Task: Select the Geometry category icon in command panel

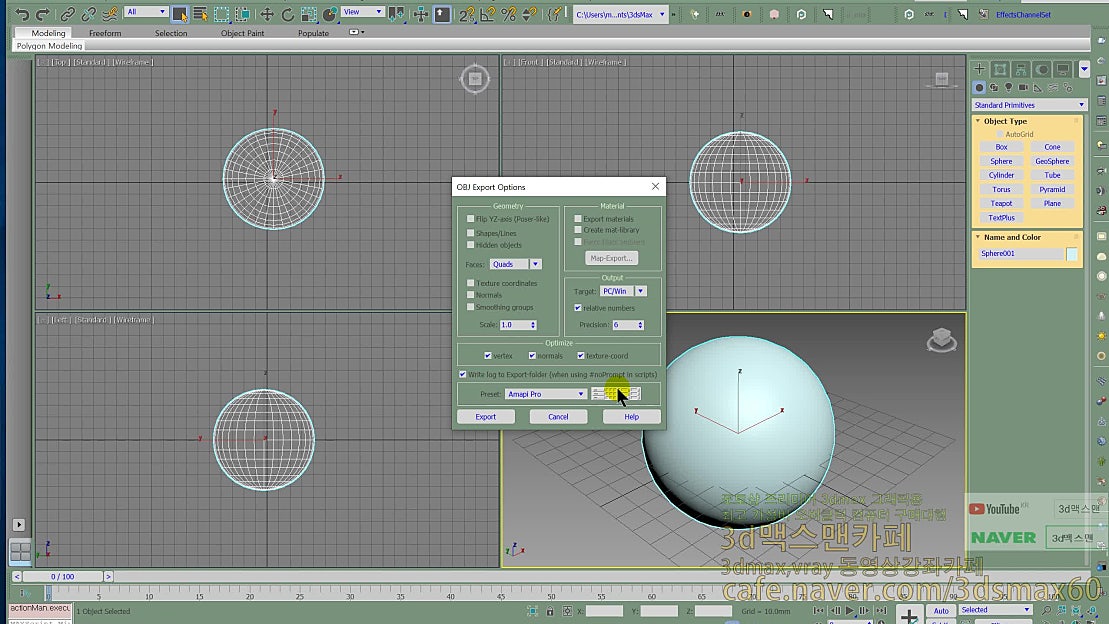Action: click(x=979, y=87)
